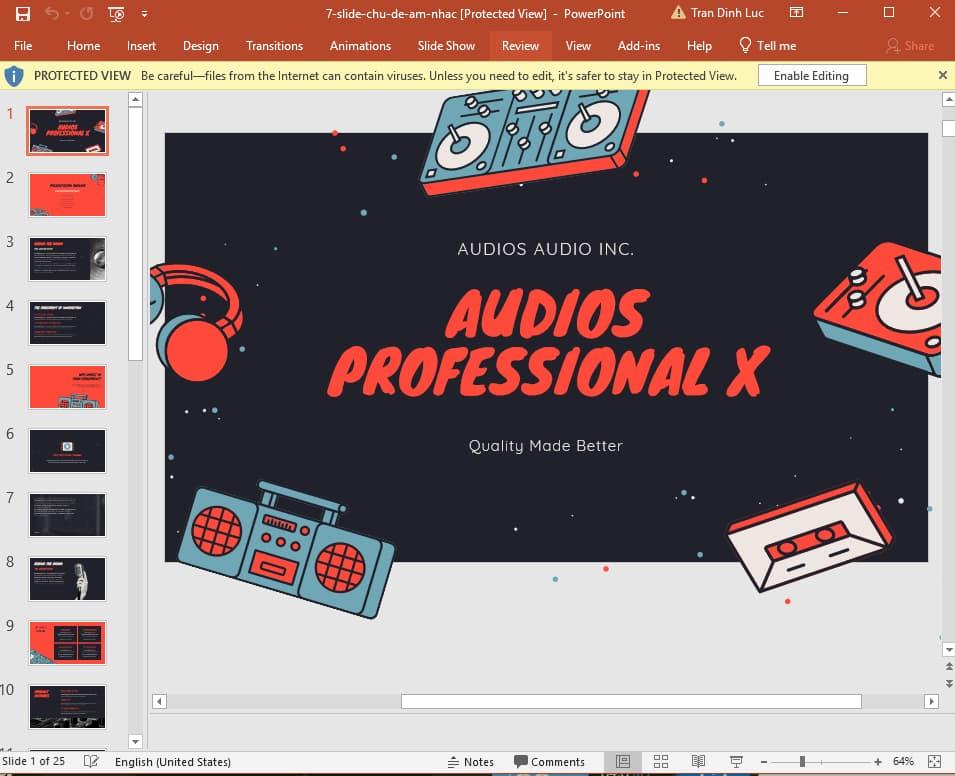Screen dimensions: 955x776
Task: Open the Customize Quick Access Toolbar dropdown
Action: coord(144,14)
